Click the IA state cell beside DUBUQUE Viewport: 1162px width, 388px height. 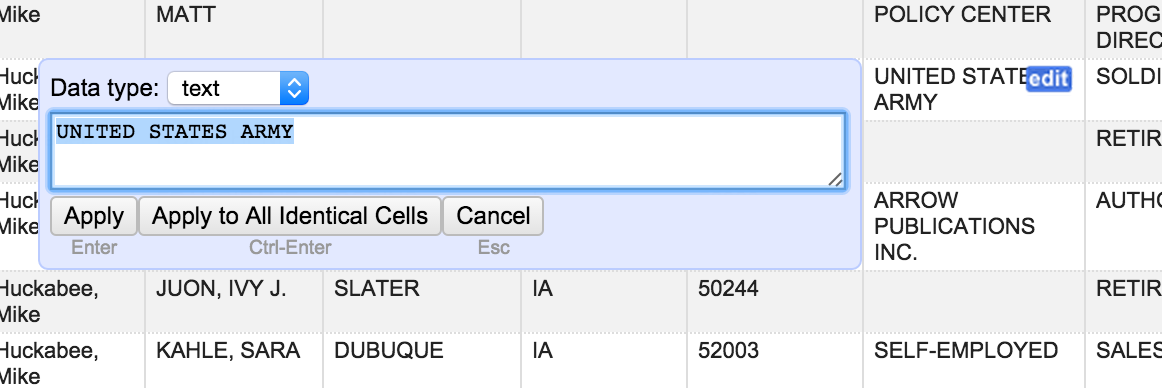click(x=603, y=361)
